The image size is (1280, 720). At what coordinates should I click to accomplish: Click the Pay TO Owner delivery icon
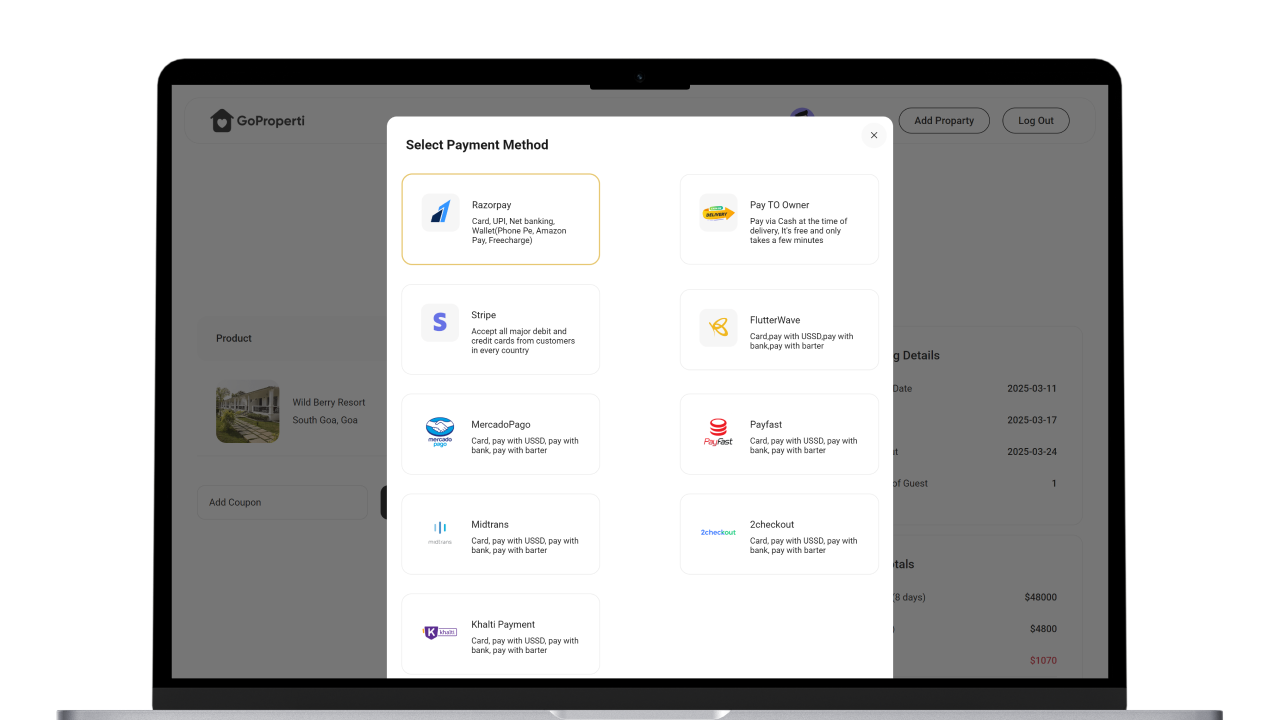tap(718, 212)
